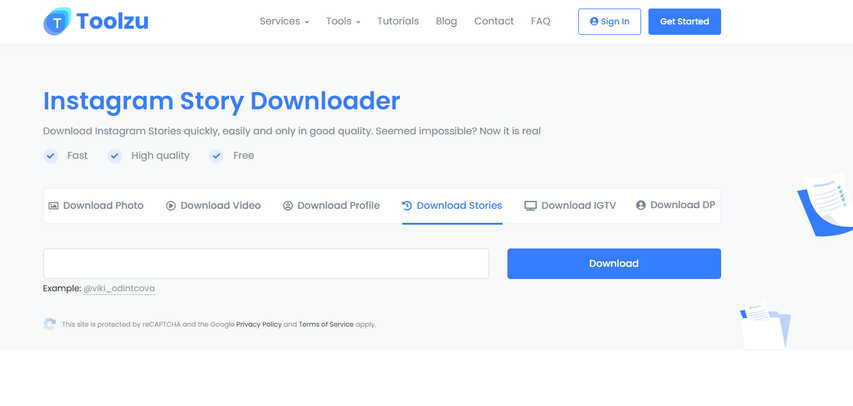Switch to the Download Profile tab
853x406 pixels.
(331, 206)
